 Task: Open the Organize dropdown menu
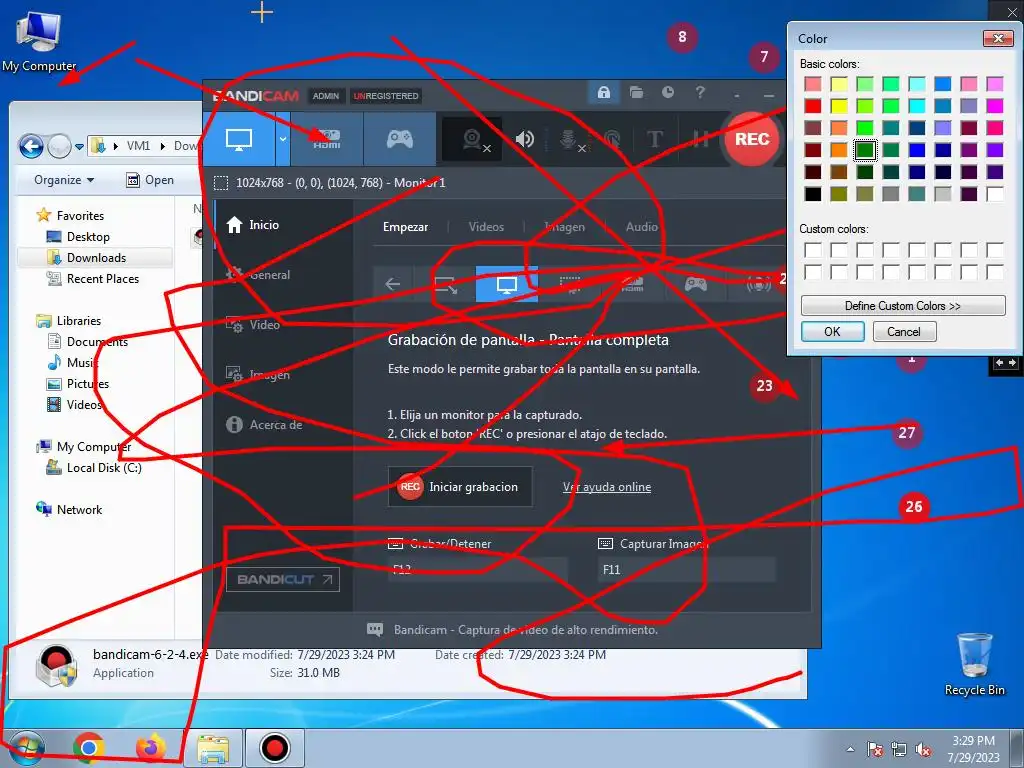point(64,180)
